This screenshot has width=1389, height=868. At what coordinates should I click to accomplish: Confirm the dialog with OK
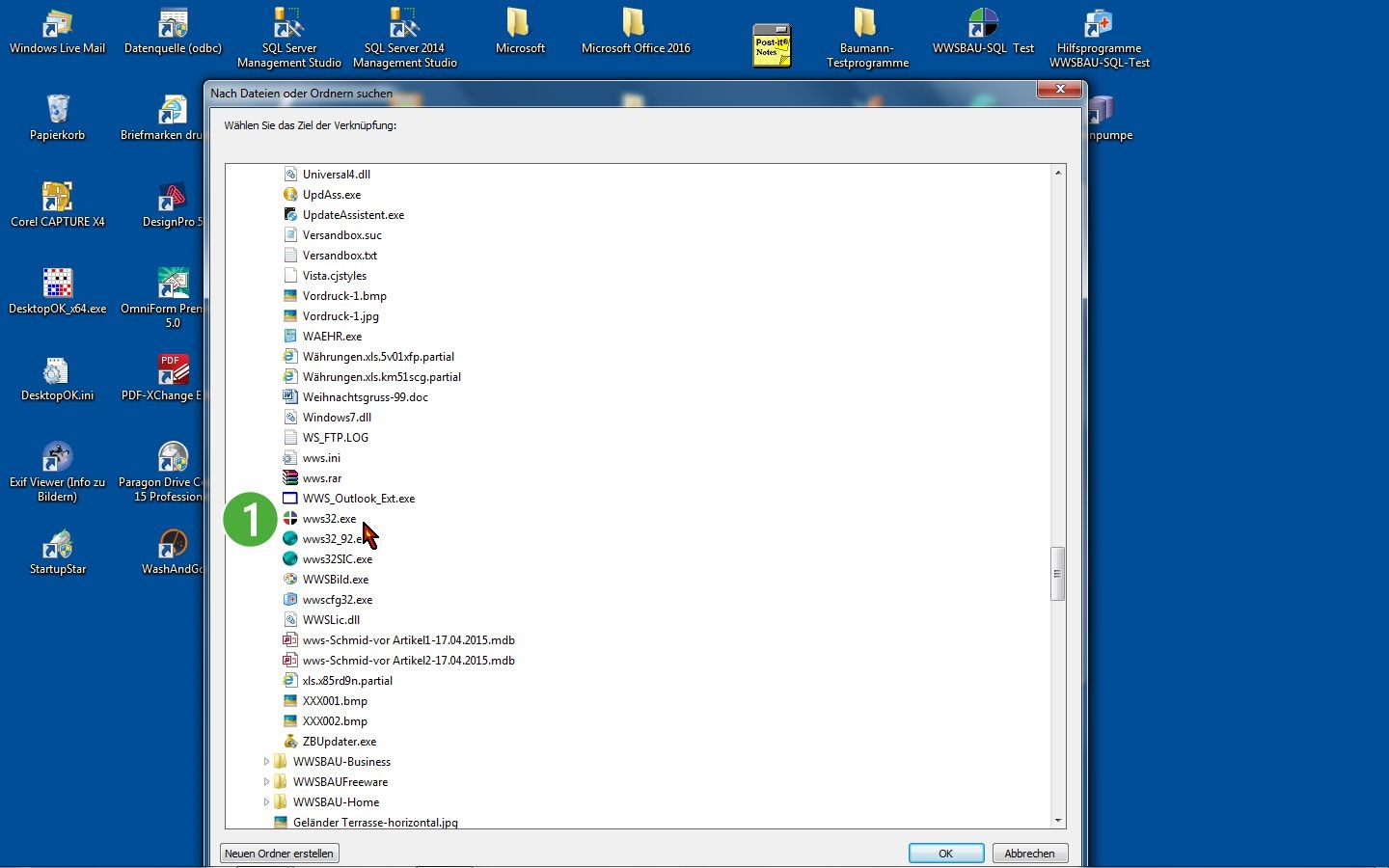click(x=946, y=854)
